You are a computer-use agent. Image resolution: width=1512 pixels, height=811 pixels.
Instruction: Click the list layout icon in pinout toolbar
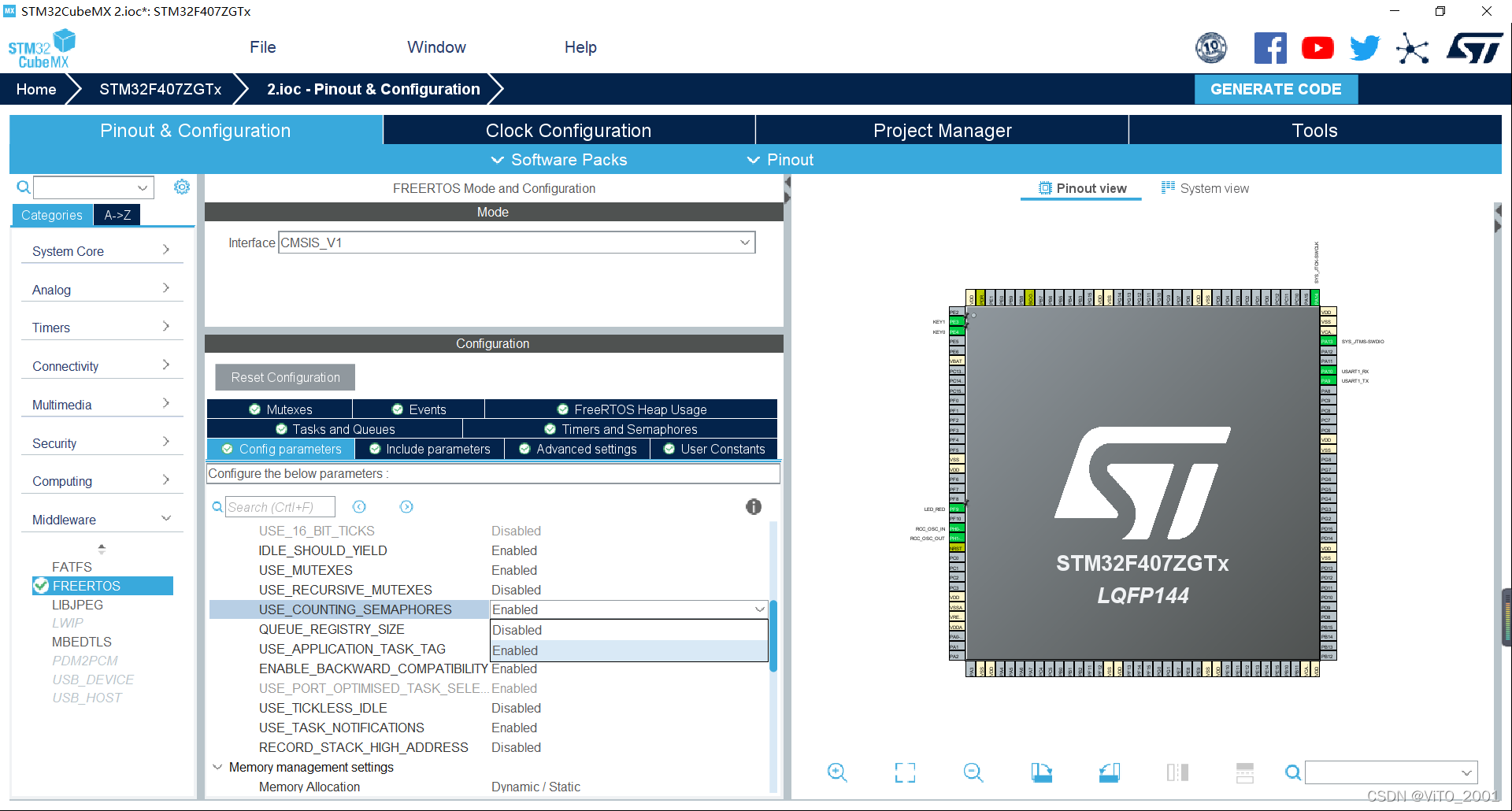[1245, 772]
